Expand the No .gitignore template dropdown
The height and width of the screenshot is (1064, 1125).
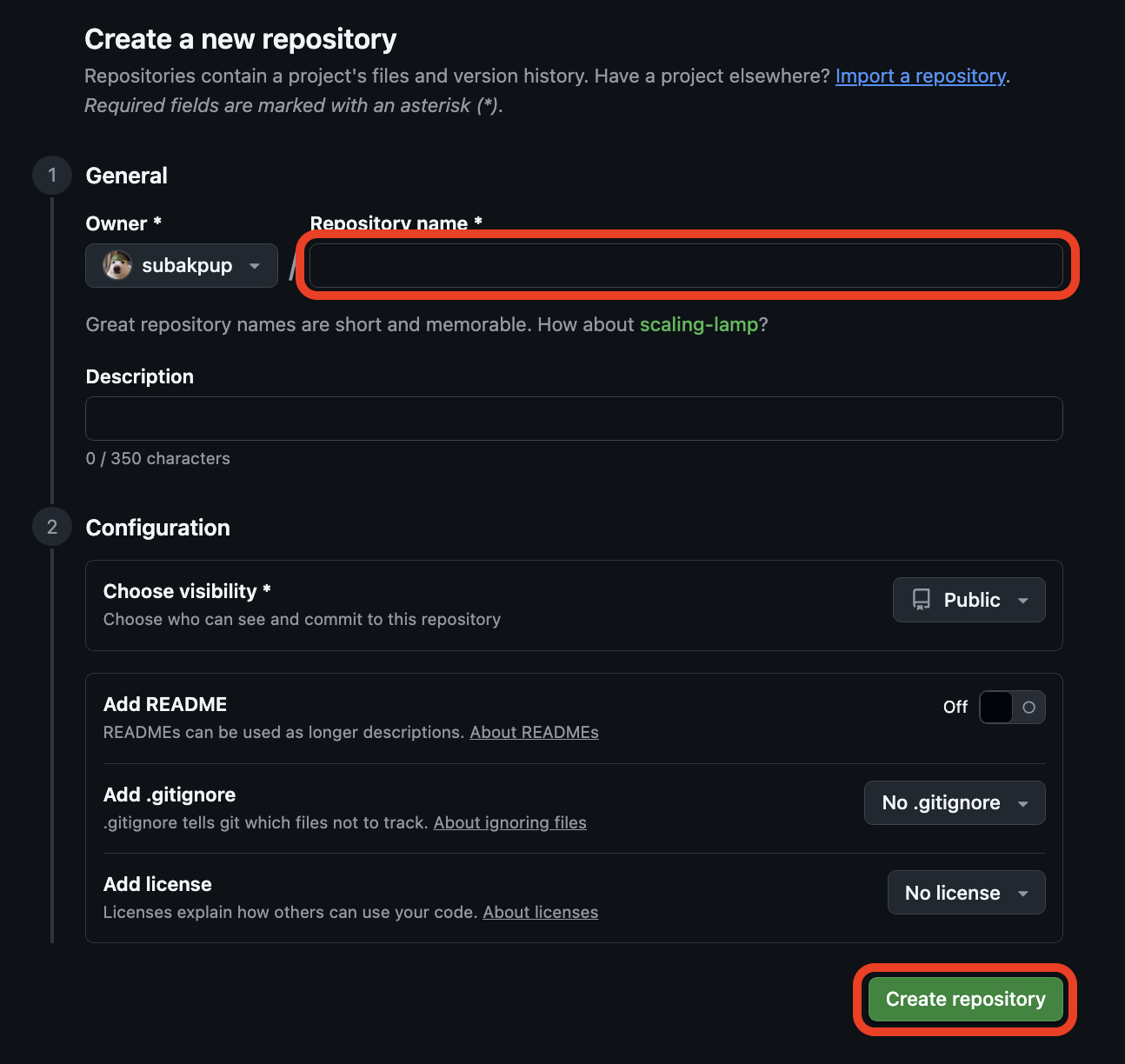[954, 803]
